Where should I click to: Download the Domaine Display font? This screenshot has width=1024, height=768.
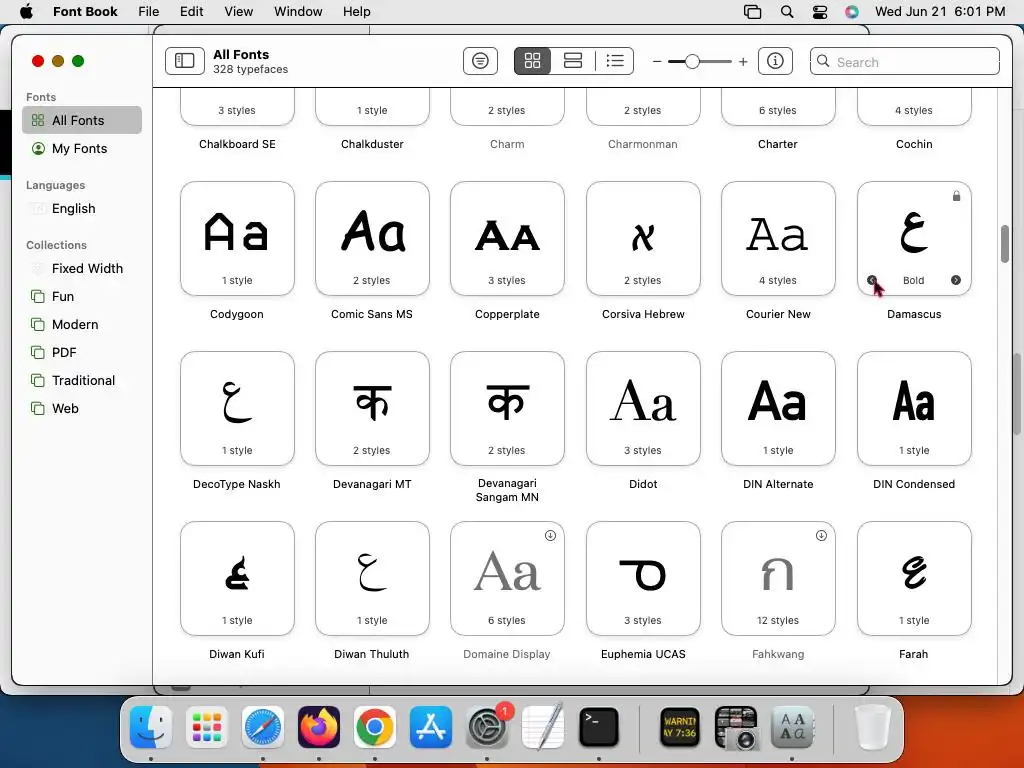(551, 536)
